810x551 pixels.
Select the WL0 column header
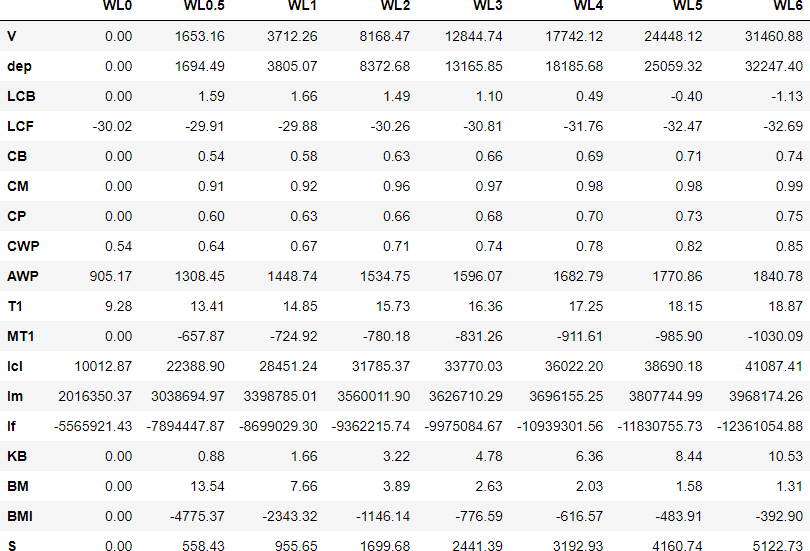pyautogui.click(x=117, y=6)
